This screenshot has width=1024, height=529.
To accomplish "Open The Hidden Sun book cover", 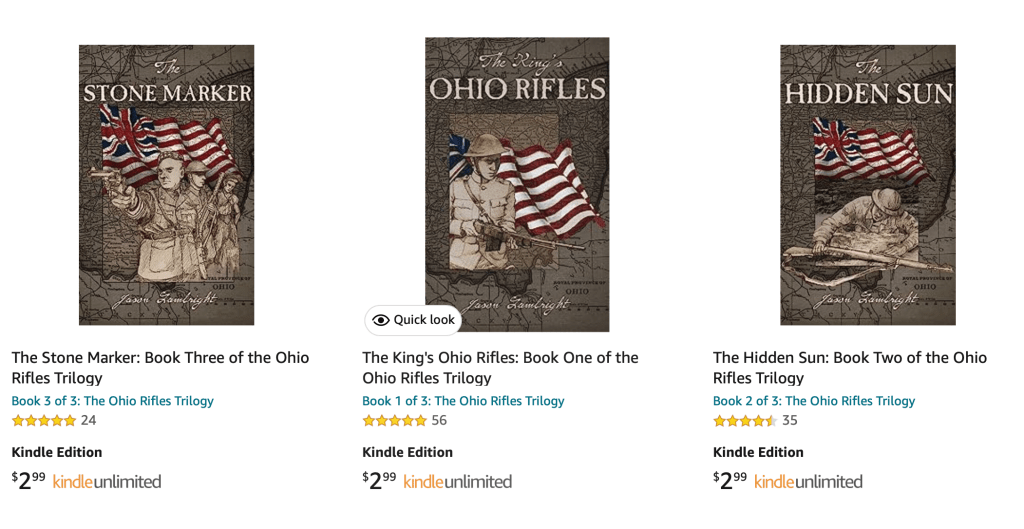I will pos(867,185).
